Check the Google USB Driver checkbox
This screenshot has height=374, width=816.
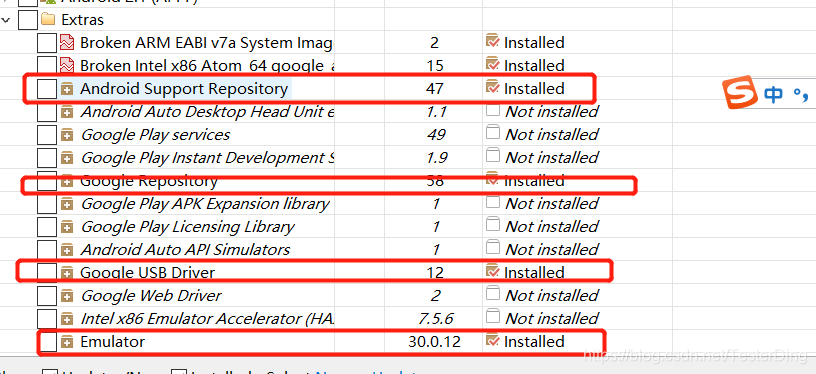pyautogui.click(x=47, y=273)
